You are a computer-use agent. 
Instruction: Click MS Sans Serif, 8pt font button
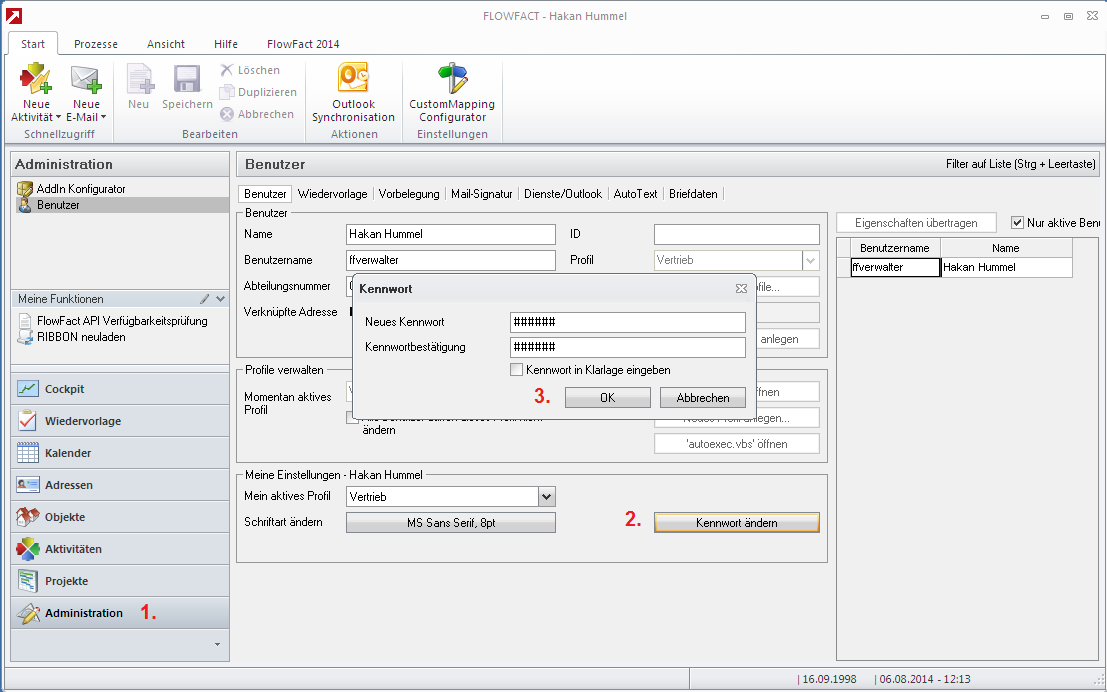coord(451,523)
